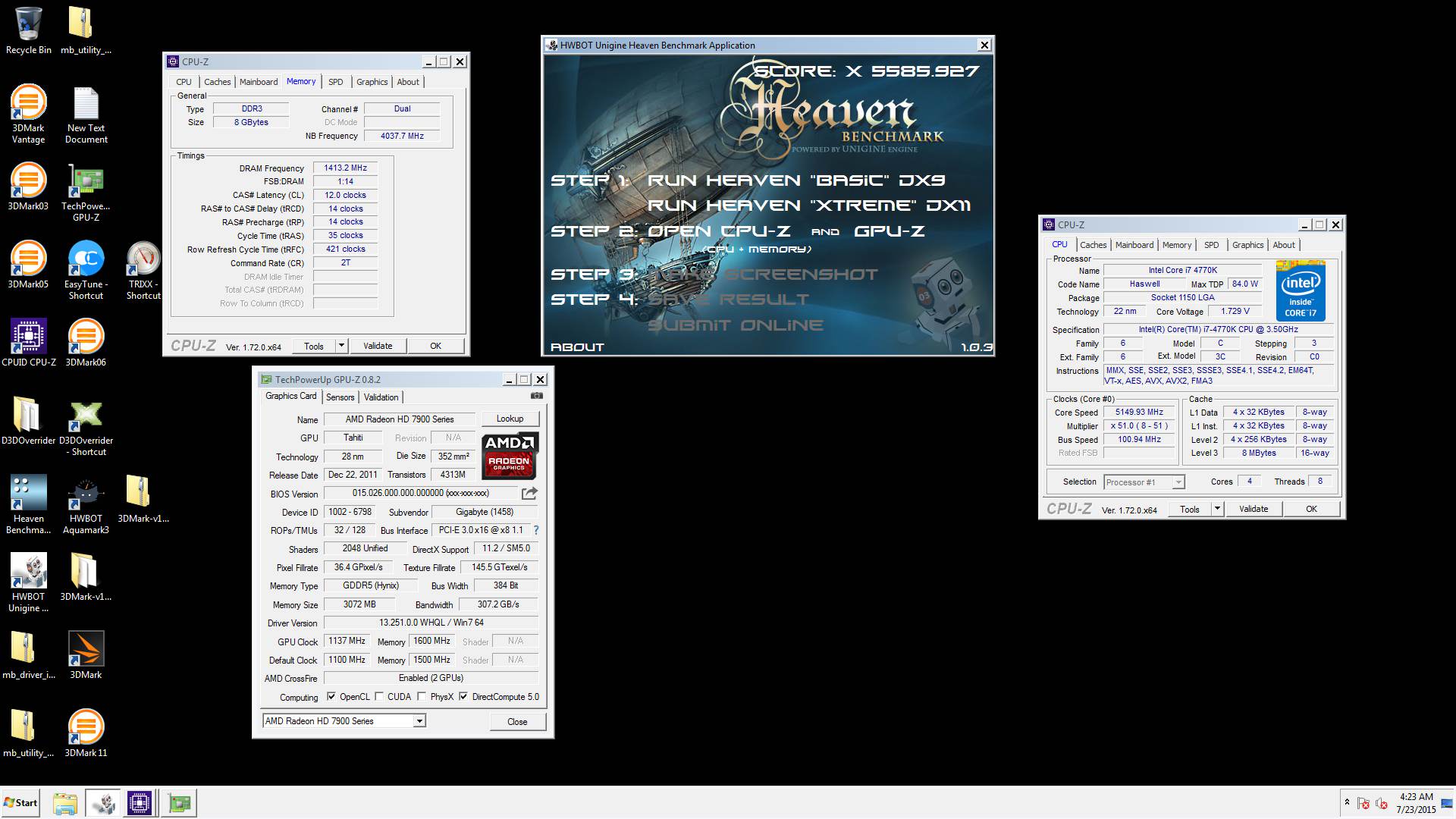This screenshot has height=819, width=1456.
Task: Switch to Graphics tab in right CPU-Z window
Action: click(x=1247, y=245)
